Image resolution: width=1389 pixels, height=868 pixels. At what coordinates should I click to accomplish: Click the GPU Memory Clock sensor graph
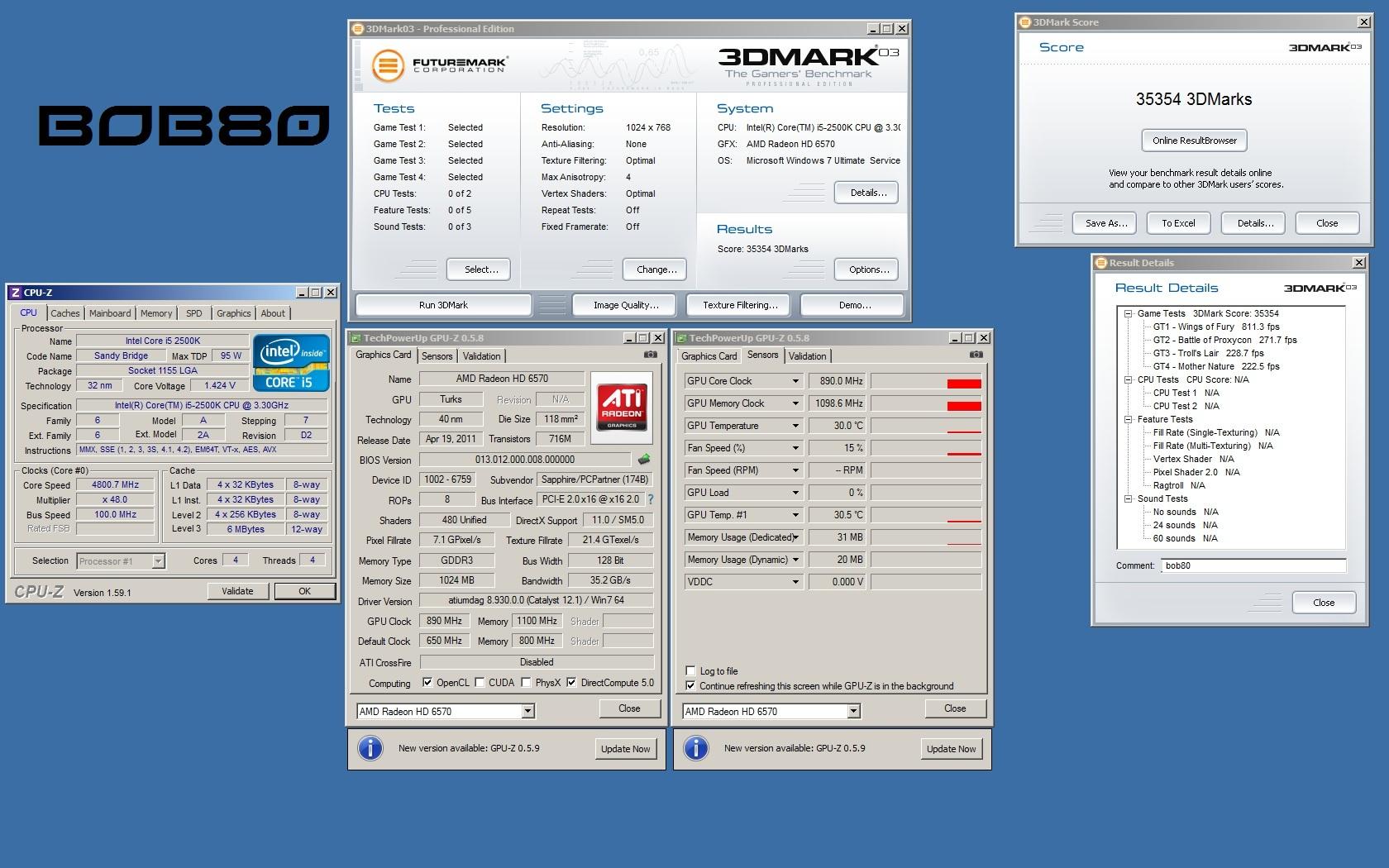point(926,403)
